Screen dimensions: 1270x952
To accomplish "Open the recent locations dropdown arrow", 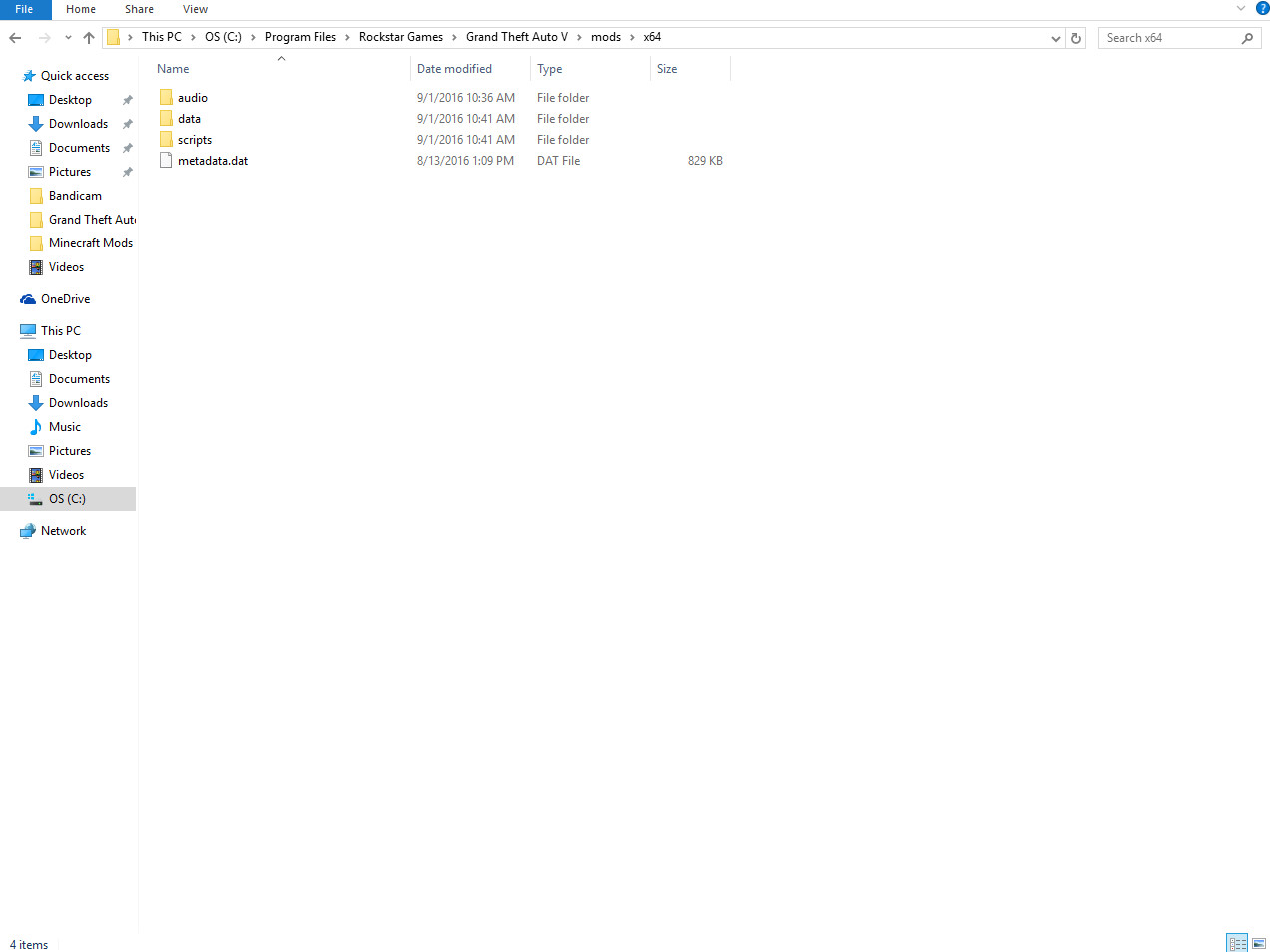I will point(68,38).
